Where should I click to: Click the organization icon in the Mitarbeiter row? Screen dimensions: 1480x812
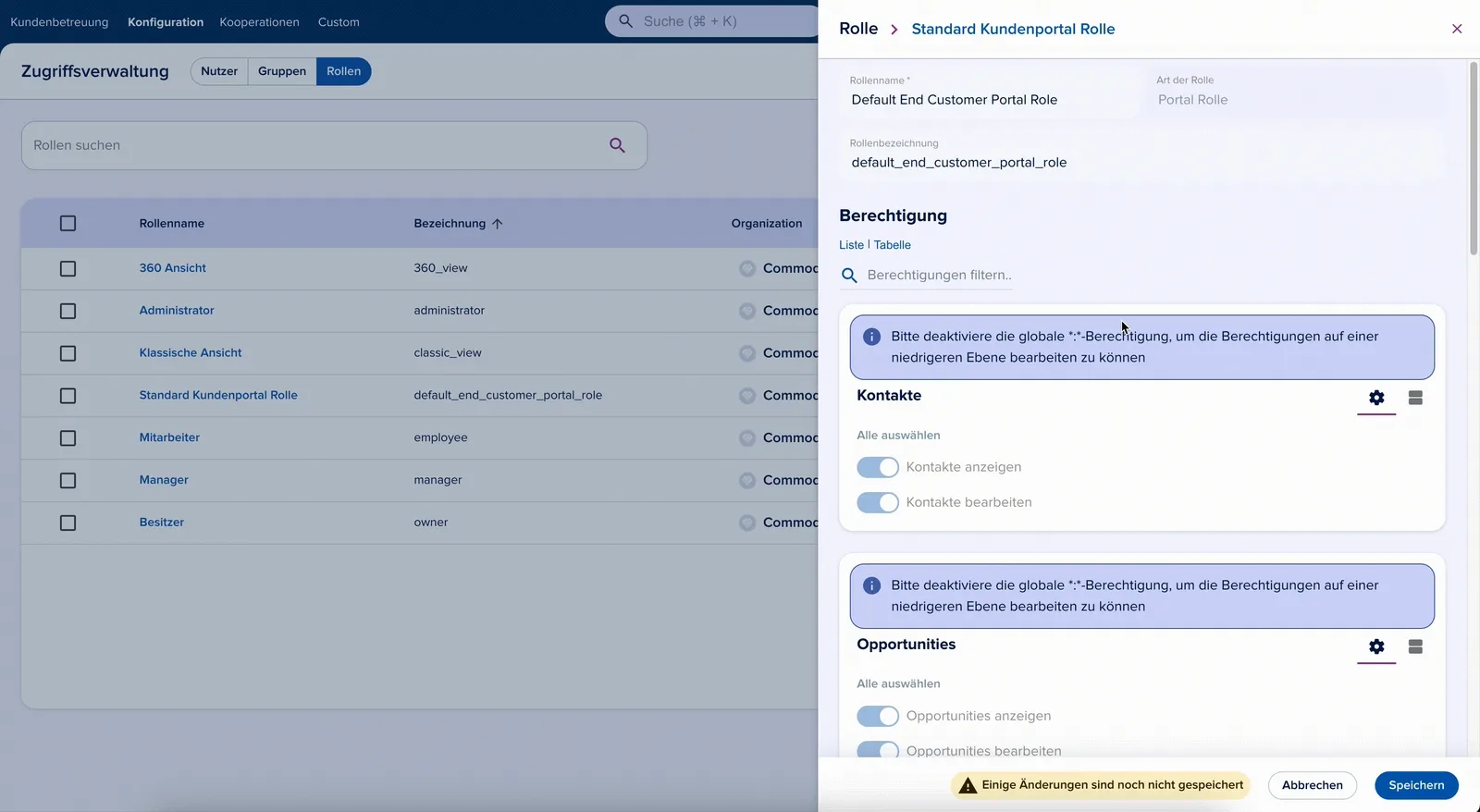pyautogui.click(x=747, y=437)
